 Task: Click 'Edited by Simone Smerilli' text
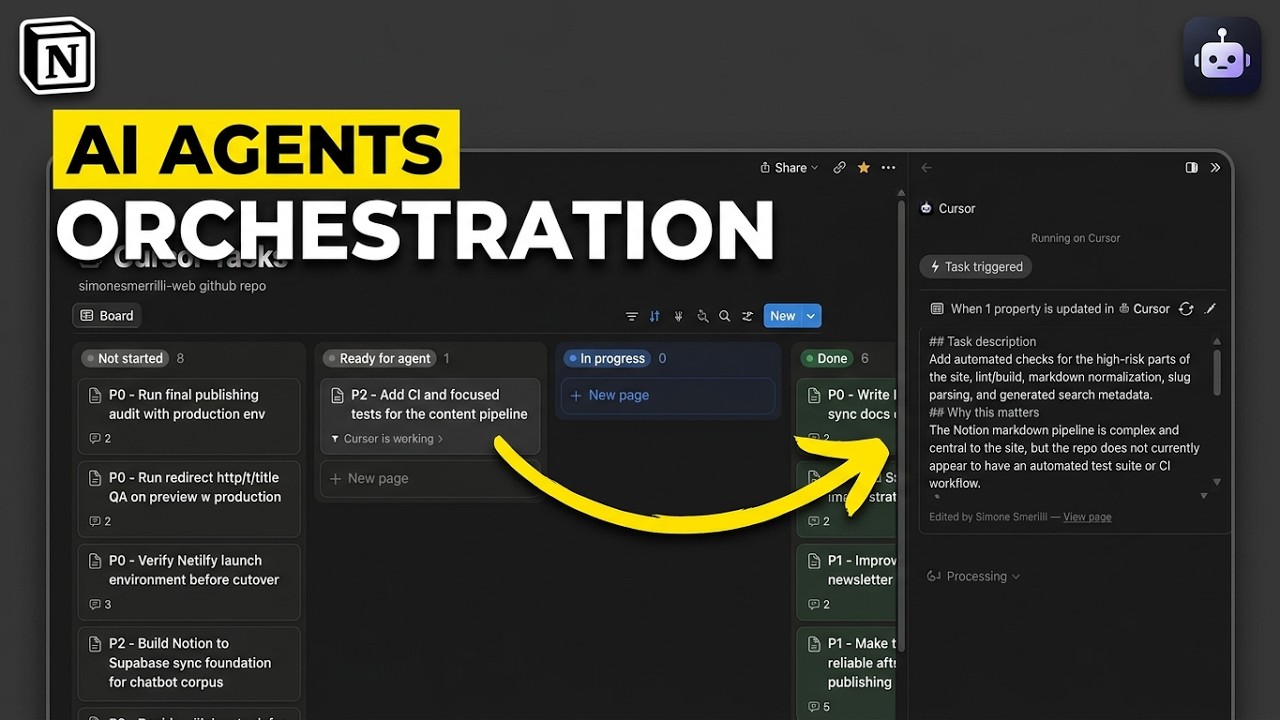point(990,517)
